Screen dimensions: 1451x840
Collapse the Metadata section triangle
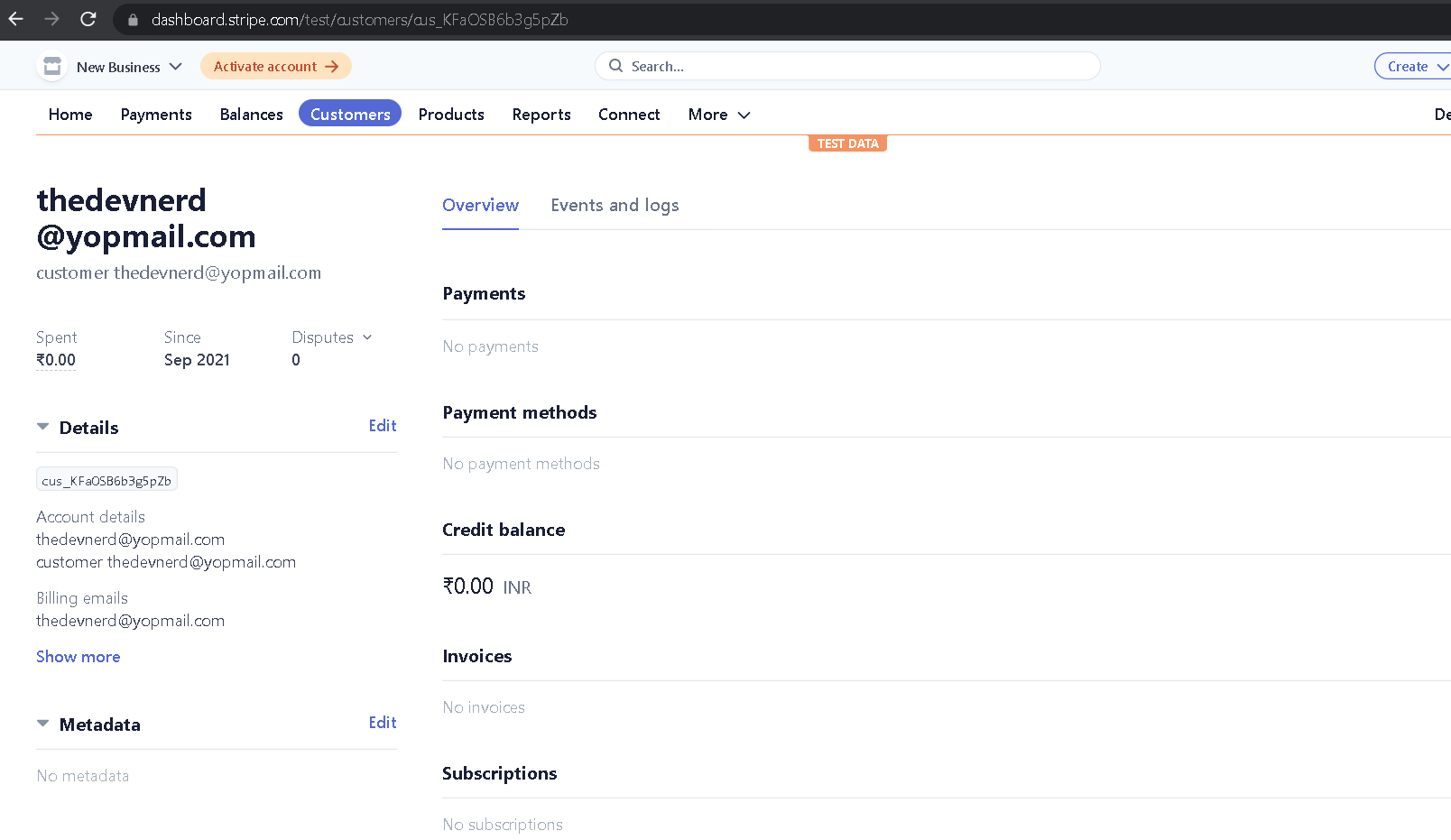pyautogui.click(x=42, y=724)
